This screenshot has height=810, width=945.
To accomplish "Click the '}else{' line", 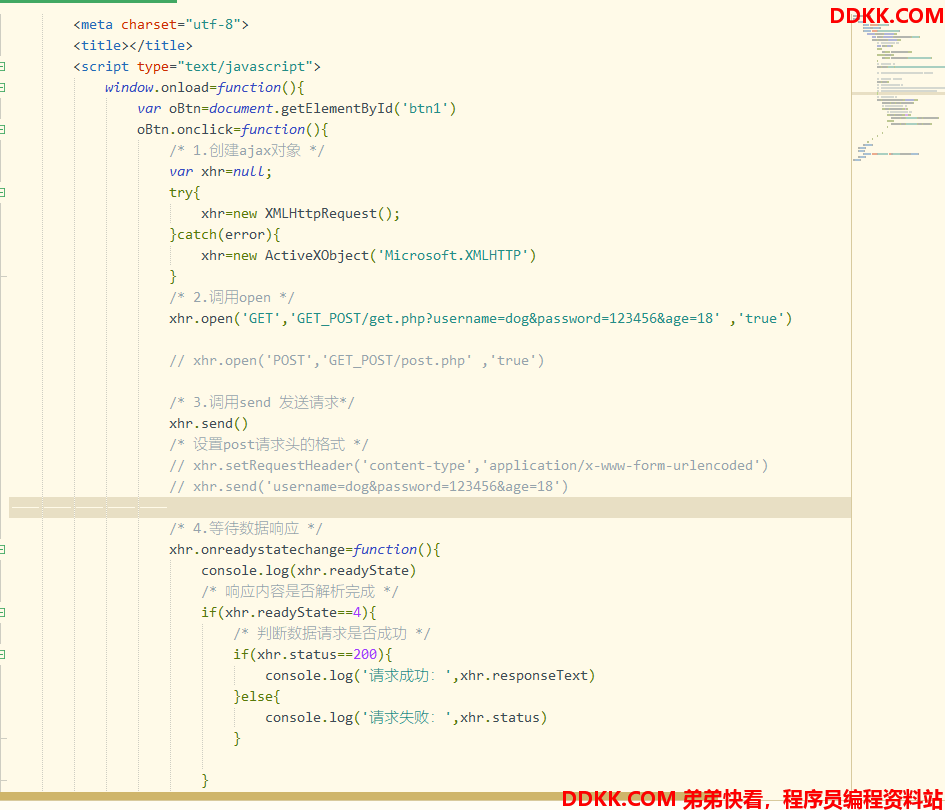I will [x=257, y=697].
